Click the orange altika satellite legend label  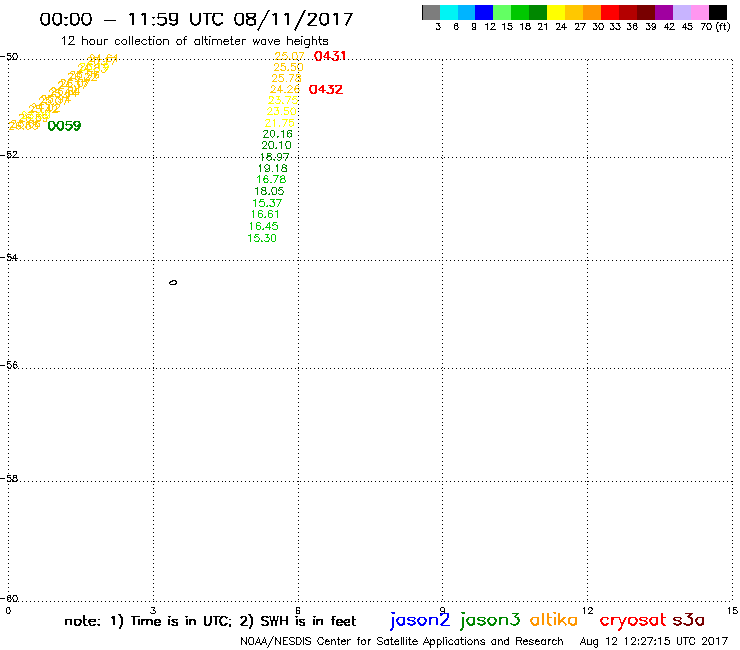[x=554, y=620]
